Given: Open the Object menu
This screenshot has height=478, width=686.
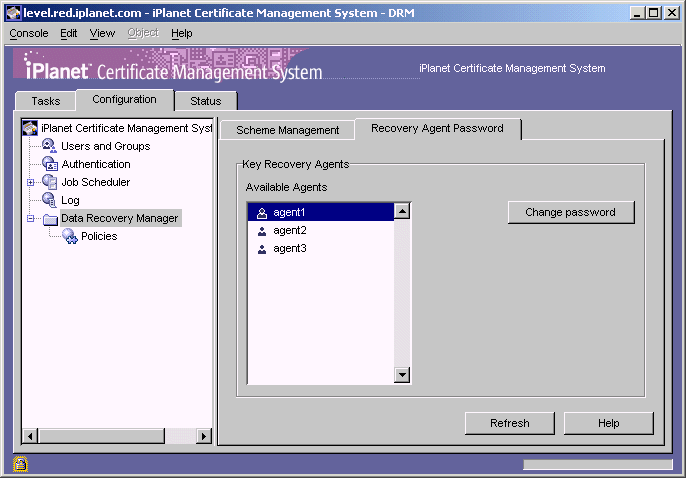Looking at the screenshot, I should pos(143,33).
